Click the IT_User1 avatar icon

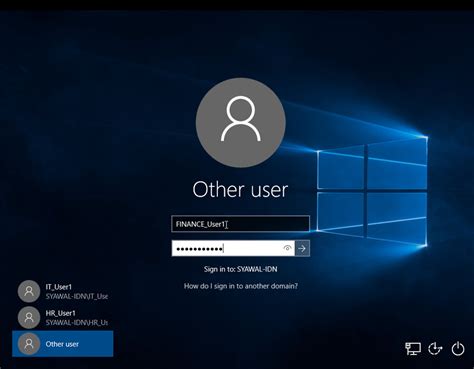(x=29, y=291)
